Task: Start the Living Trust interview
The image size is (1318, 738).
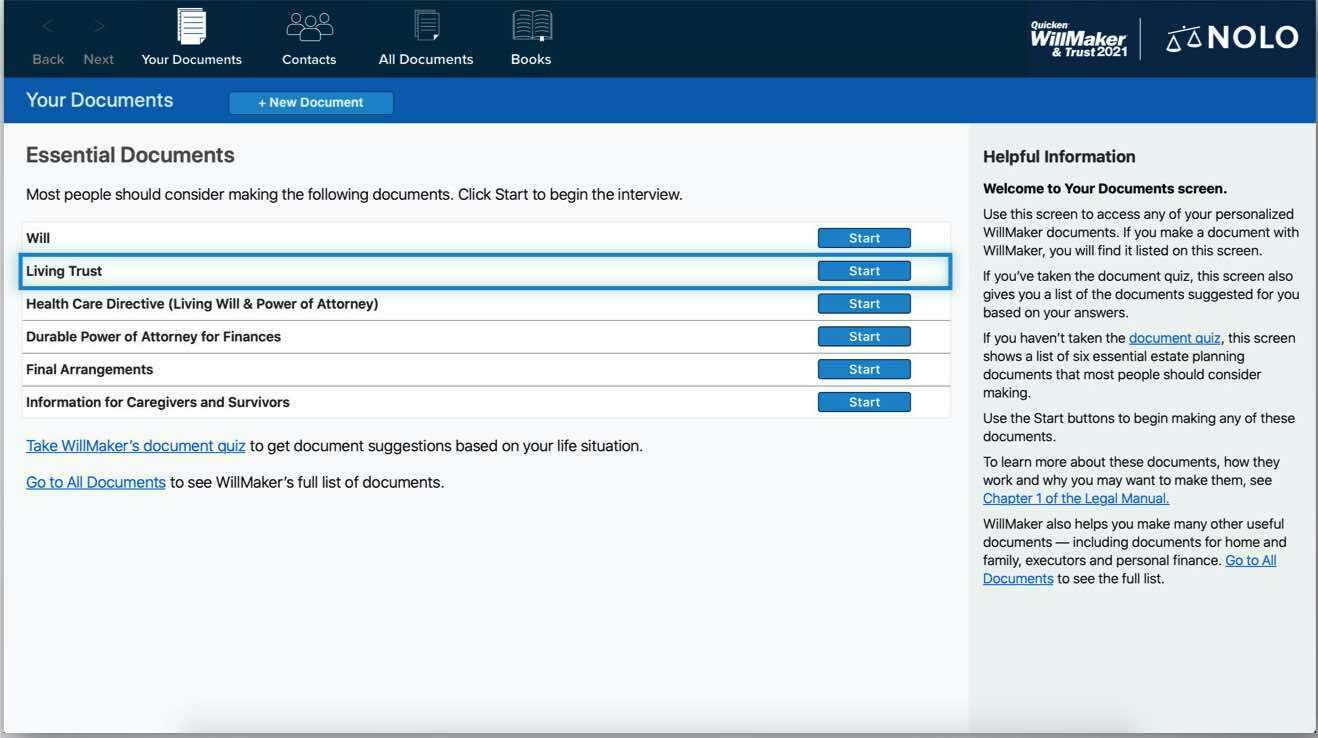Action: click(x=864, y=270)
